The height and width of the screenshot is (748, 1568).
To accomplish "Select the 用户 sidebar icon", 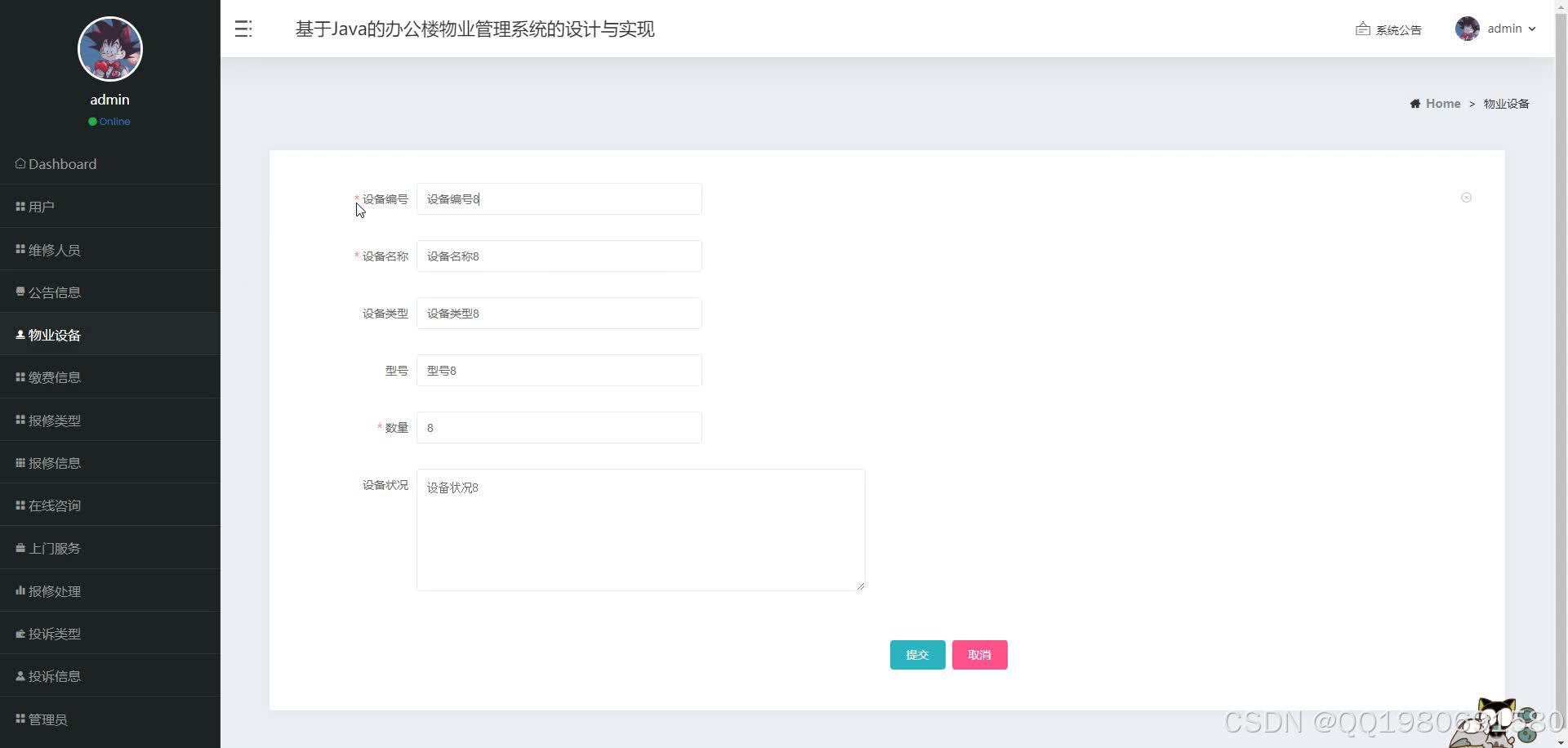I will tap(20, 206).
